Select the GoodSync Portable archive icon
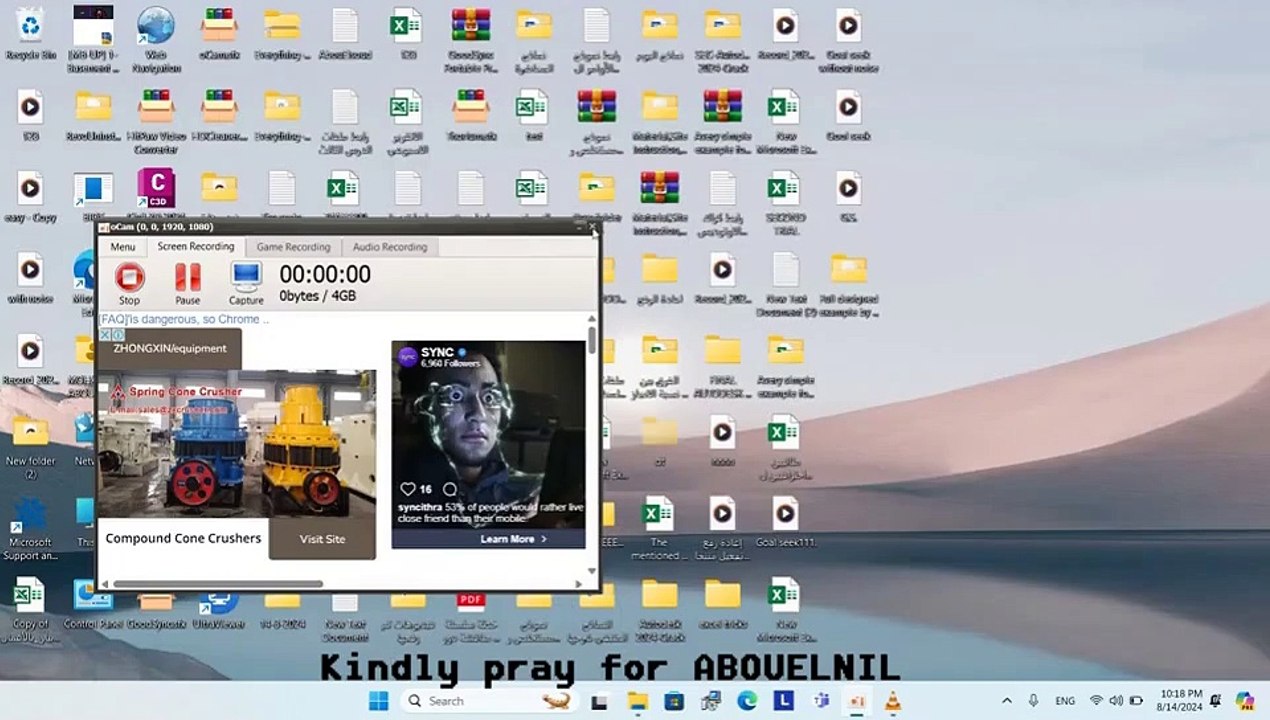 tap(470, 40)
